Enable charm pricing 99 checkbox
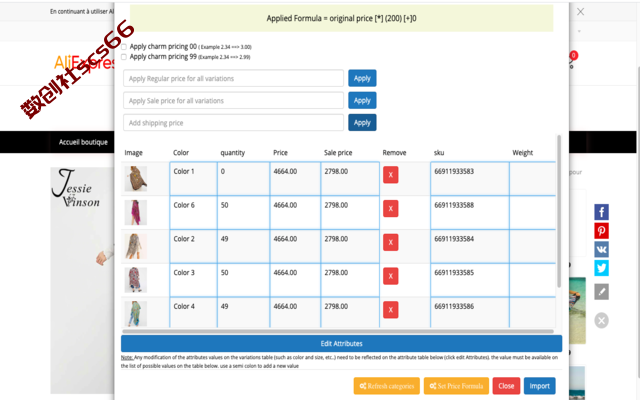640x400 pixels. [124, 57]
